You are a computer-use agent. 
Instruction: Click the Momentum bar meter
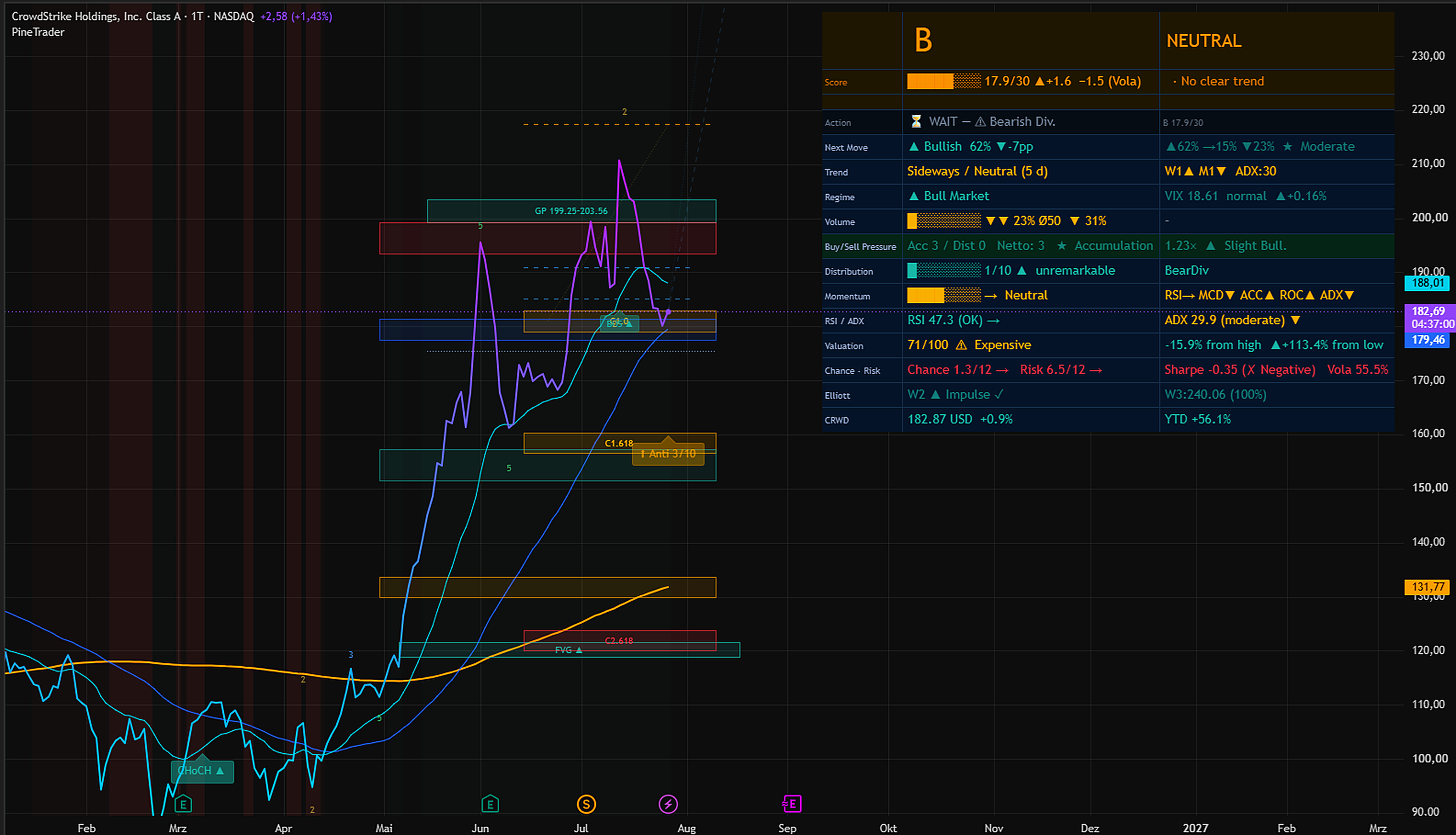[x=944, y=295]
